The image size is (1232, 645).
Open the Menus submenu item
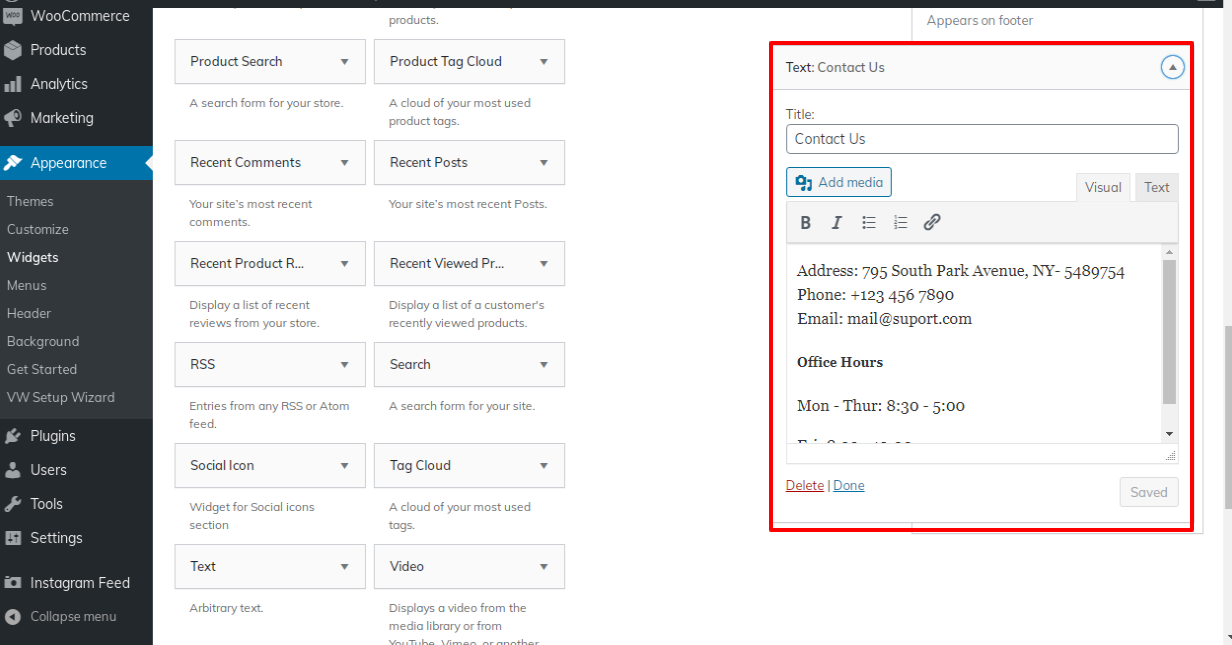[27, 285]
